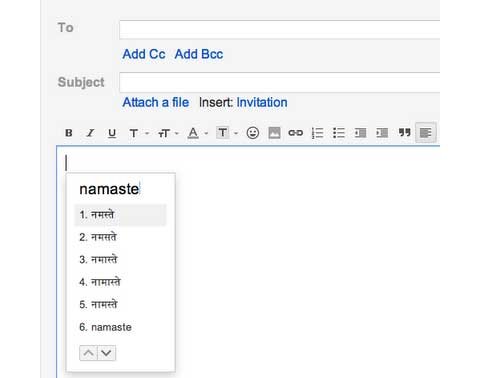Create a bulleted list

339,133
